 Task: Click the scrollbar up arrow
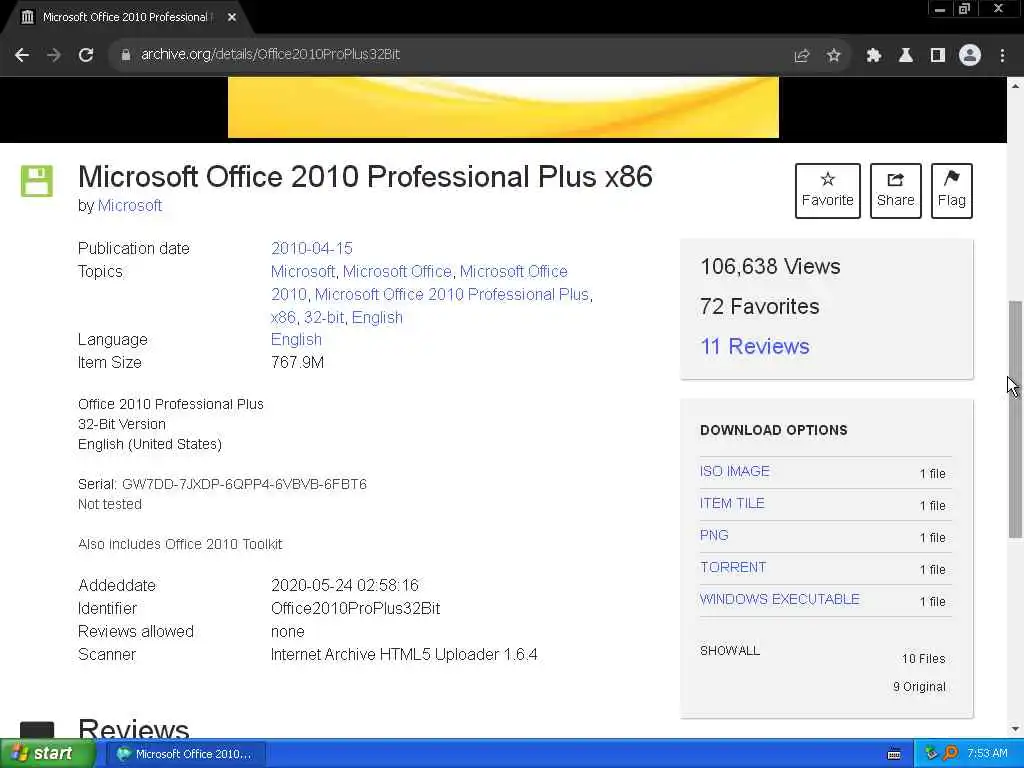coord(1015,86)
